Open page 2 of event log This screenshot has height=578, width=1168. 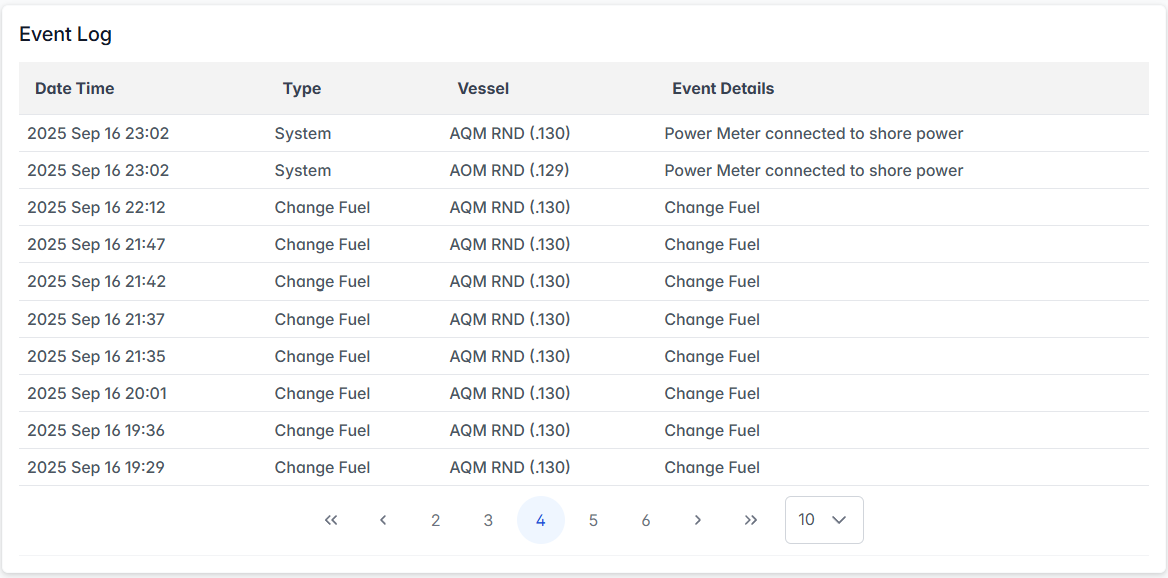[436, 520]
